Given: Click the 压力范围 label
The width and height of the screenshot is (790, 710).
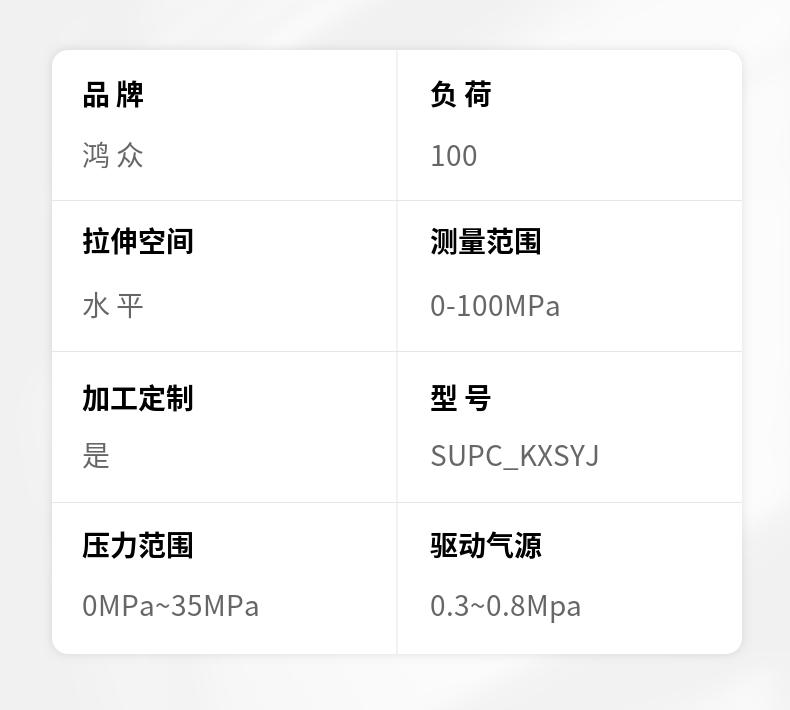Looking at the screenshot, I should (138, 545).
